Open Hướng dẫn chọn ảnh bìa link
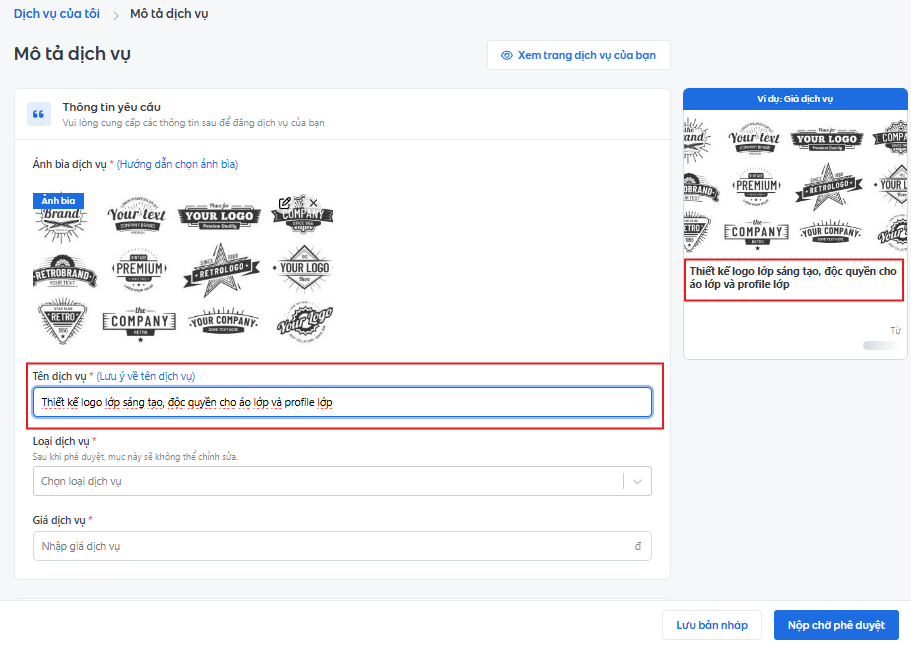 click(177, 164)
